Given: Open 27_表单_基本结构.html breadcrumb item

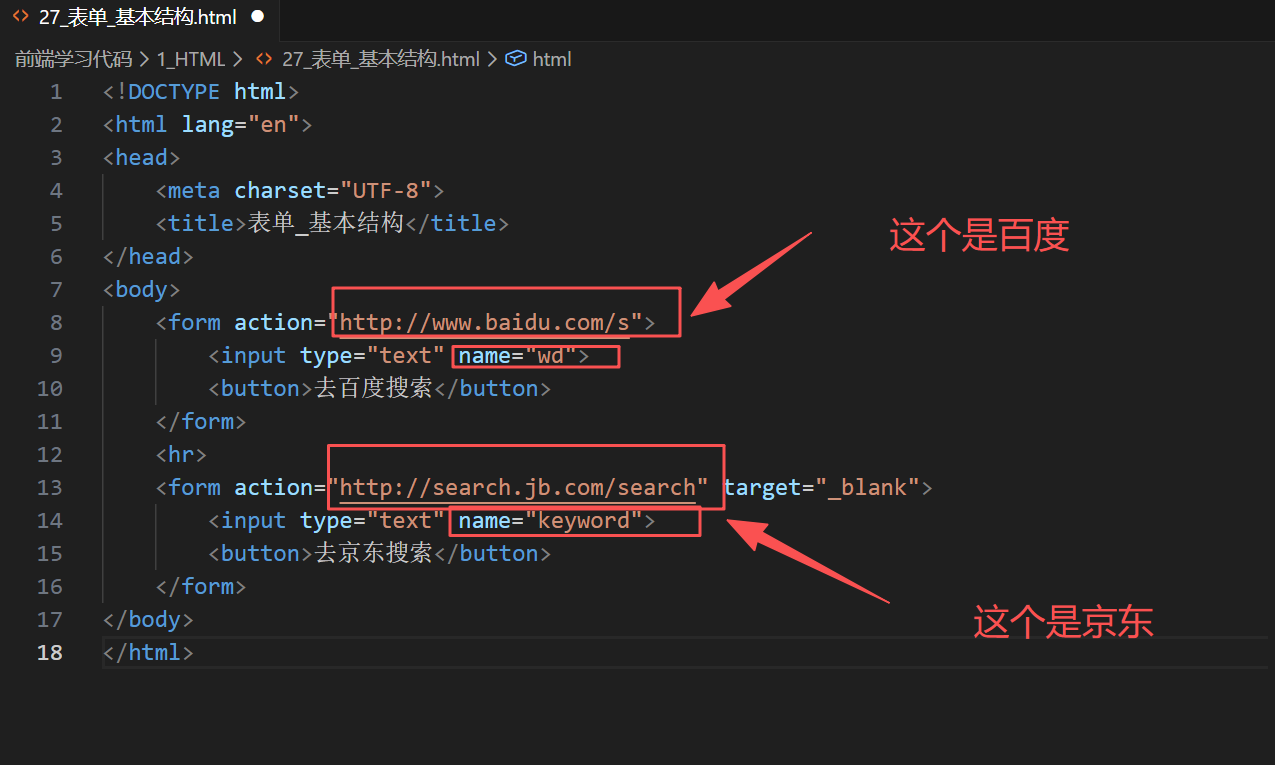Looking at the screenshot, I should [381, 59].
